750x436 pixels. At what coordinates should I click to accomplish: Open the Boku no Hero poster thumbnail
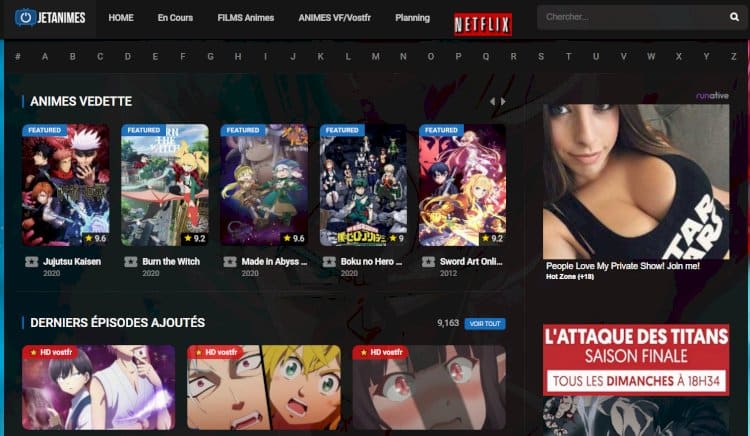[363, 185]
